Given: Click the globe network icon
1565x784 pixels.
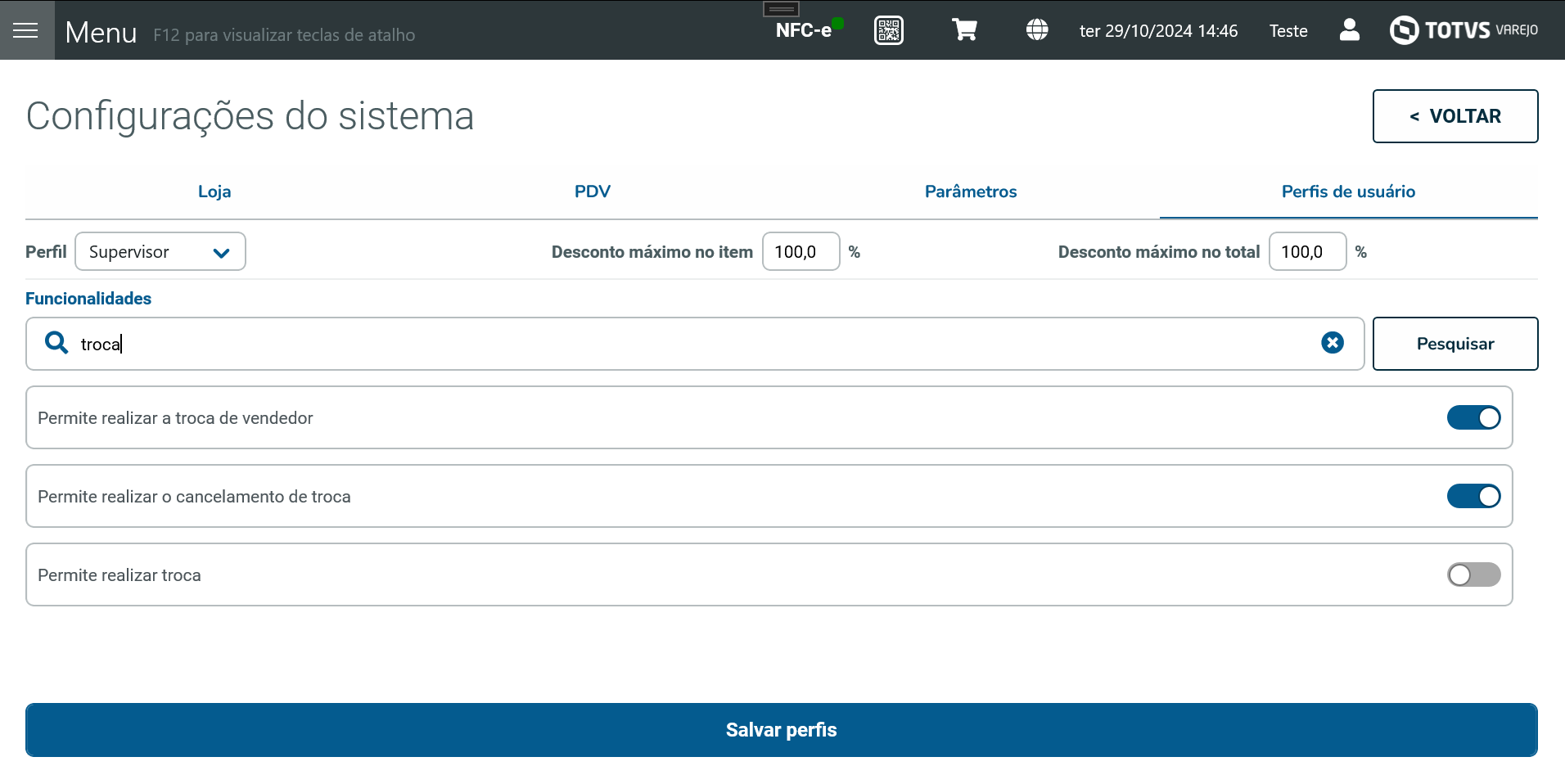Looking at the screenshot, I should [x=1037, y=30].
